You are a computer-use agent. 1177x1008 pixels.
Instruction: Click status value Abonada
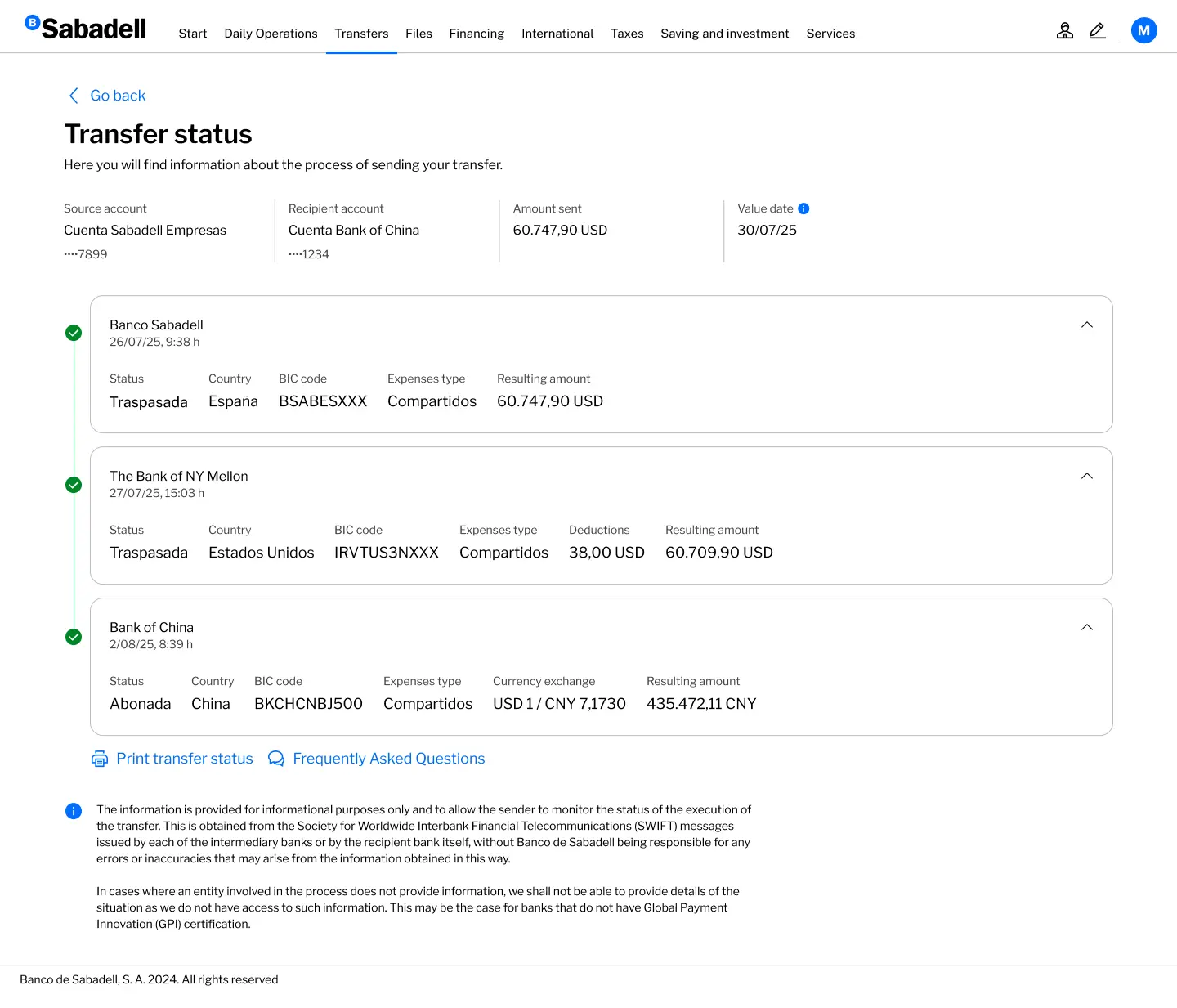[140, 704]
